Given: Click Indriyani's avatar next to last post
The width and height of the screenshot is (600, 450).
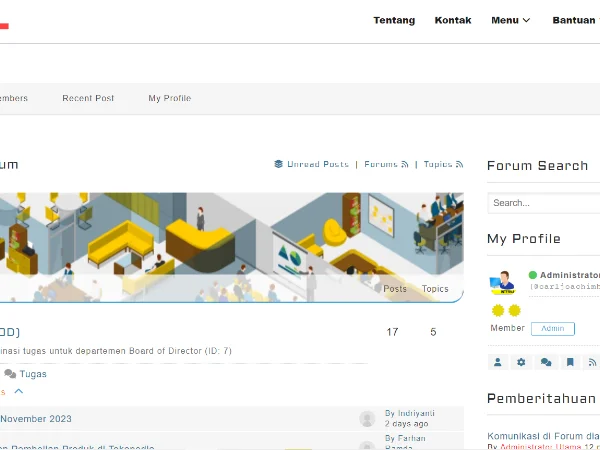Looking at the screenshot, I should [367, 418].
